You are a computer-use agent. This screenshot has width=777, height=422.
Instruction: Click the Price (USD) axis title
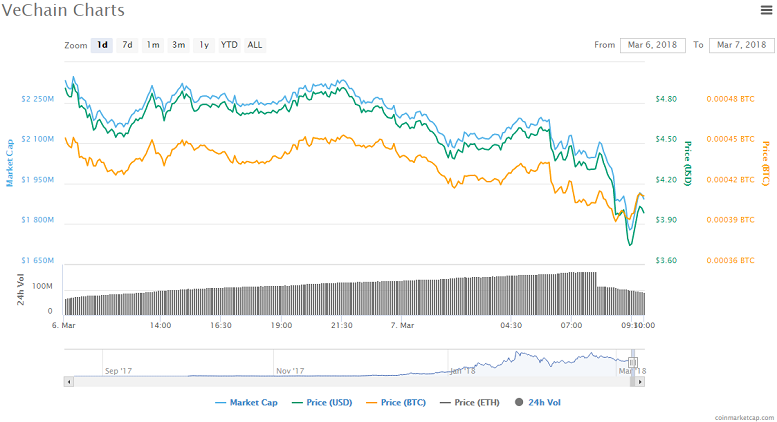(688, 163)
